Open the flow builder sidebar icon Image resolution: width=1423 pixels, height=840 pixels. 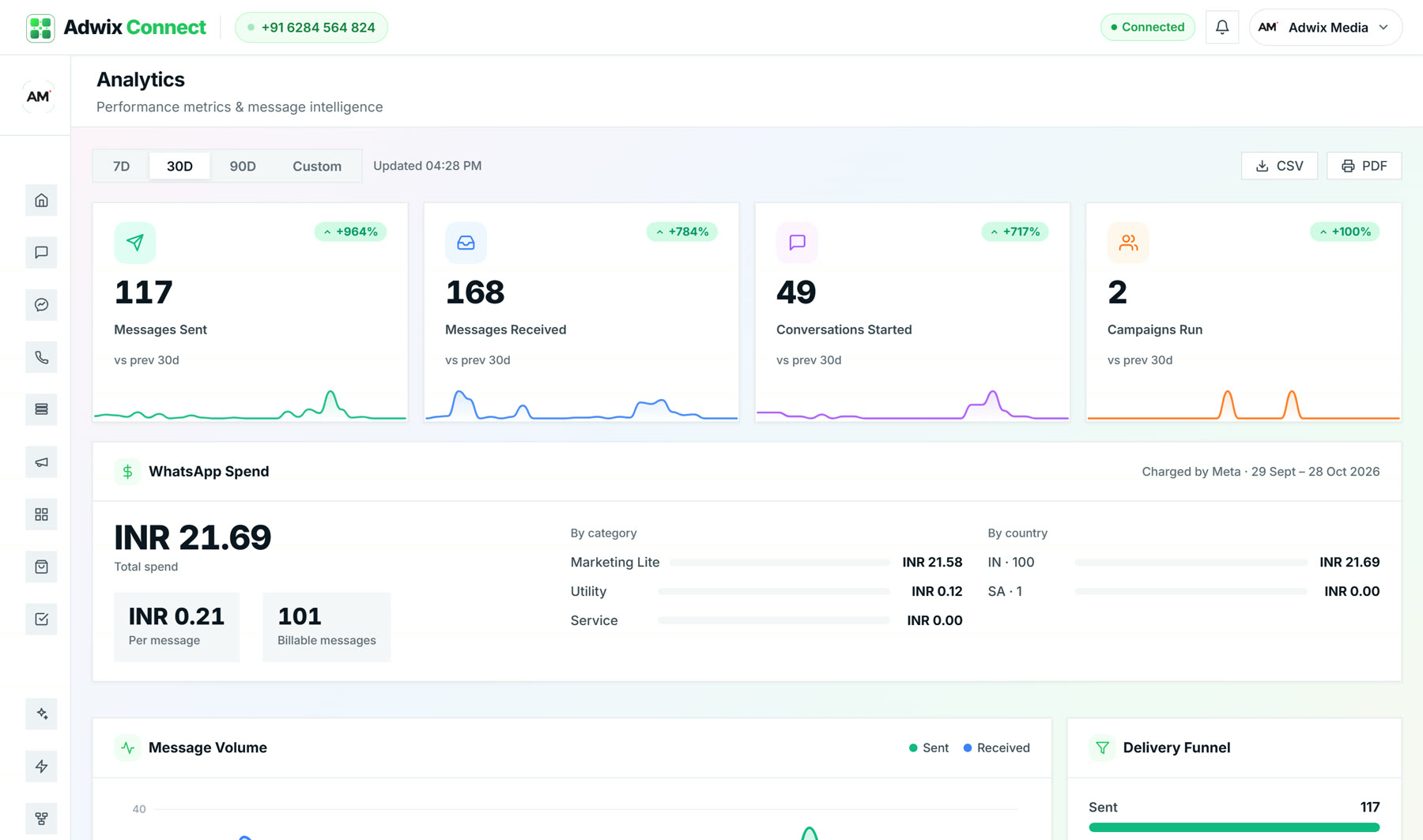pyautogui.click(x=41, y=819)
